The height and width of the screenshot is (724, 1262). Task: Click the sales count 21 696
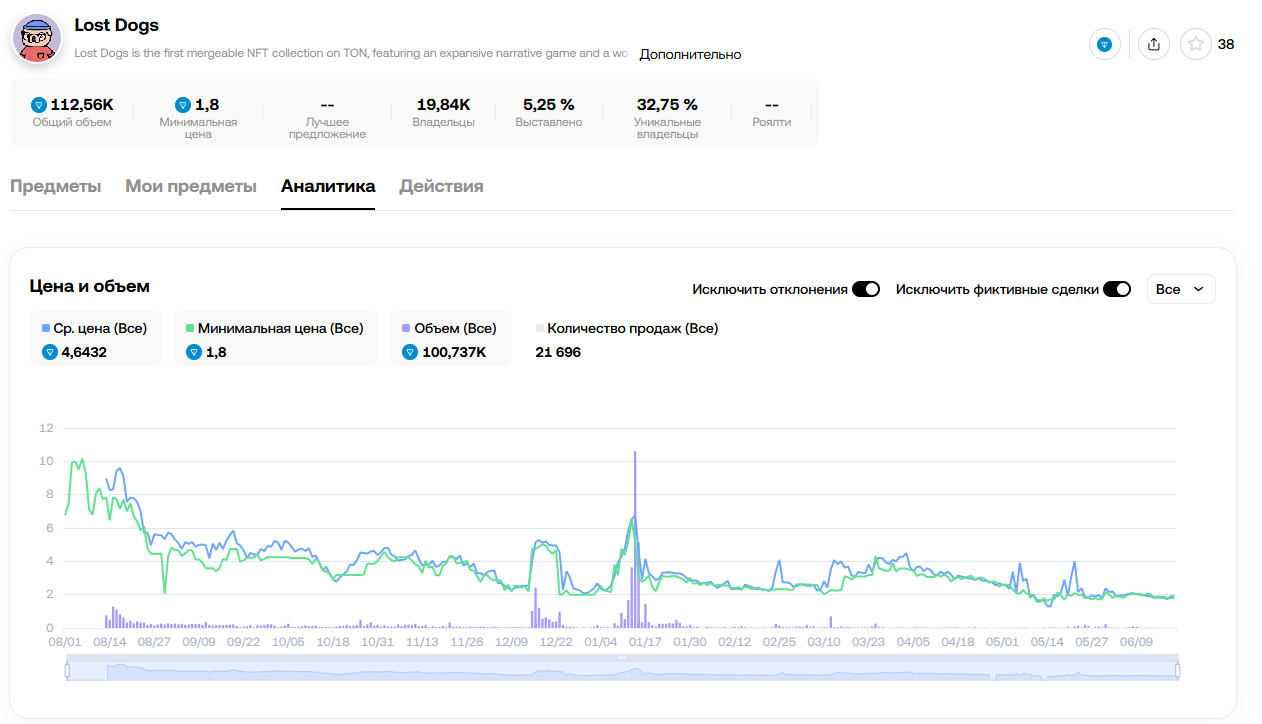click(x=558, y=352)
